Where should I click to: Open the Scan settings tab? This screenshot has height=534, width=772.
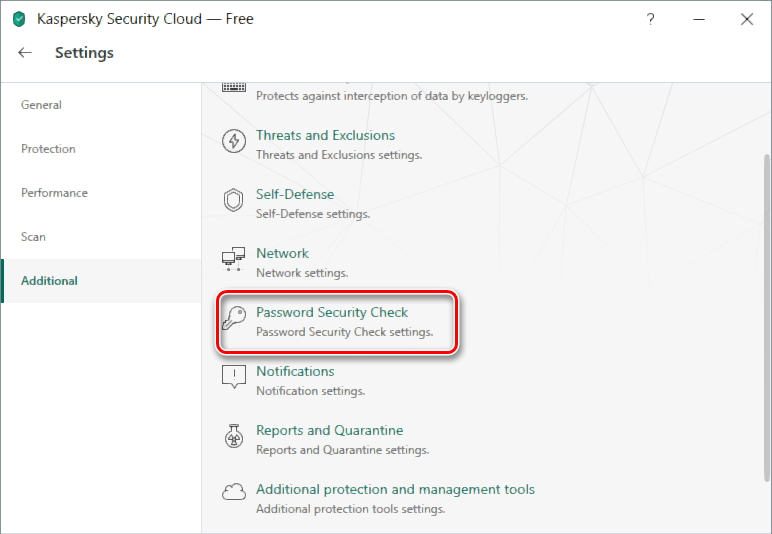click(x=33, y=237)
